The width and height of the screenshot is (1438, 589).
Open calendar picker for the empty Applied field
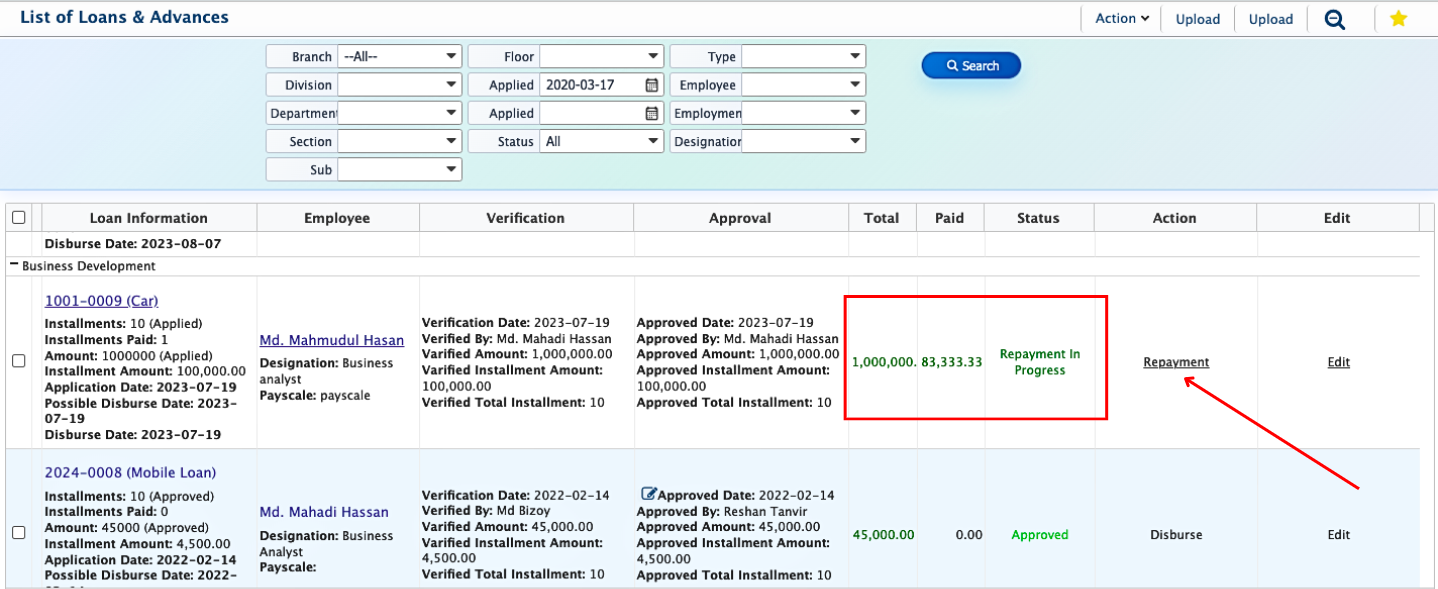point(652,113)
